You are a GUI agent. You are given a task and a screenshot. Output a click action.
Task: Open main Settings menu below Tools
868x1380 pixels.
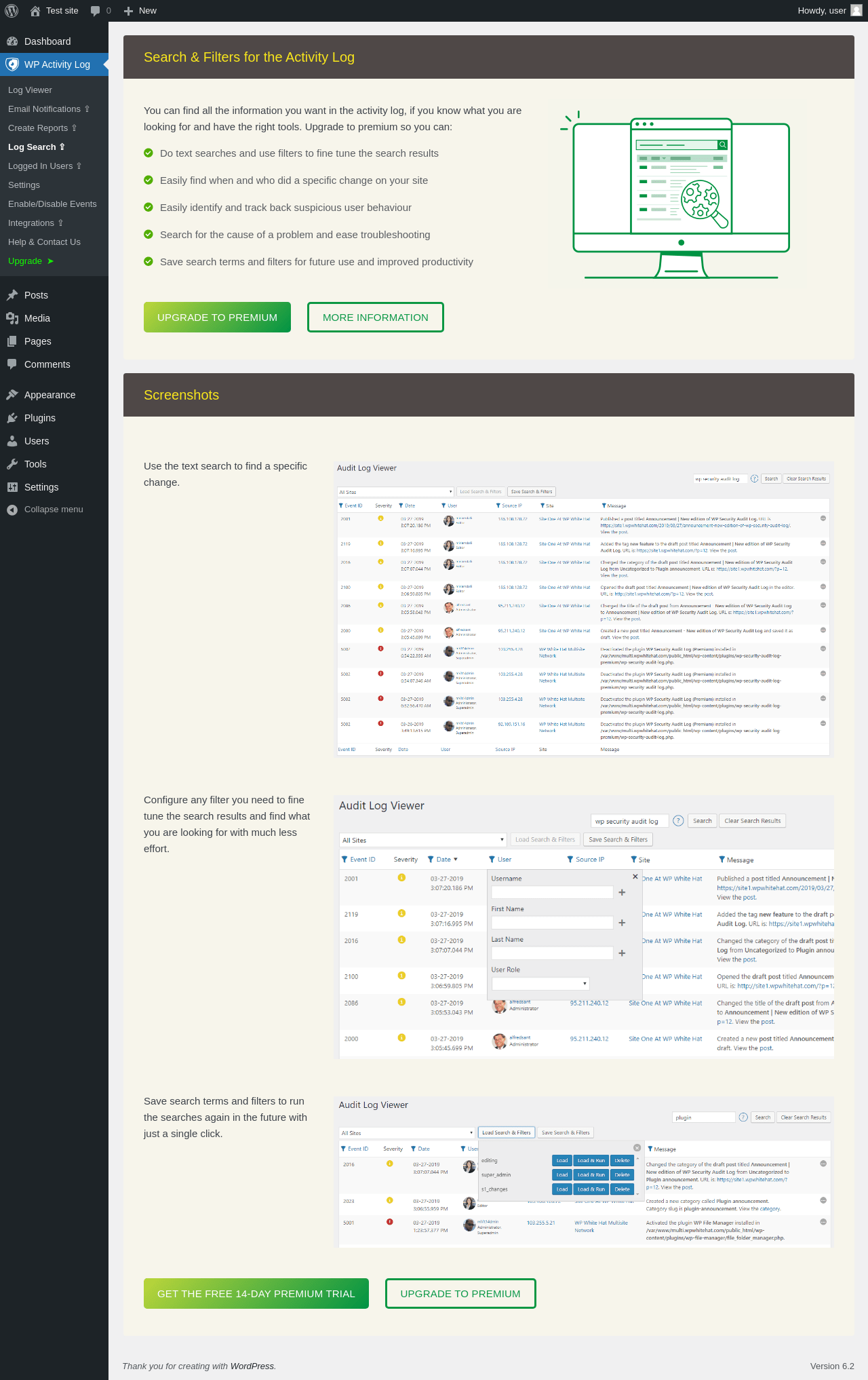pyautogui.click(x=54, y=487)
